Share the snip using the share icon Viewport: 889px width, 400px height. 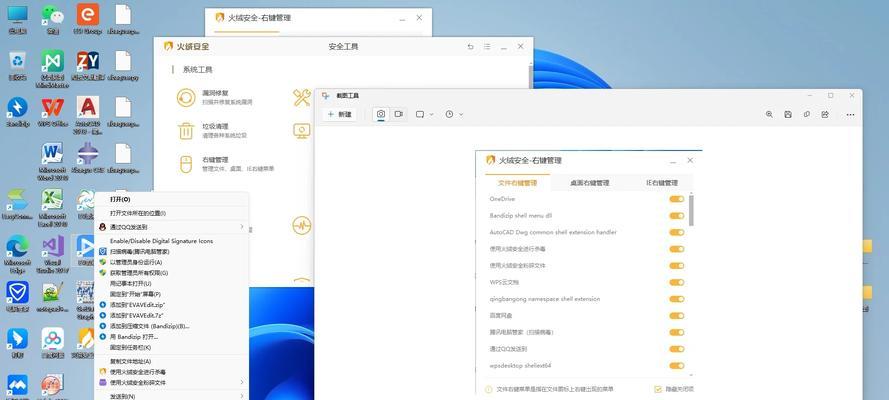(825, 114)
